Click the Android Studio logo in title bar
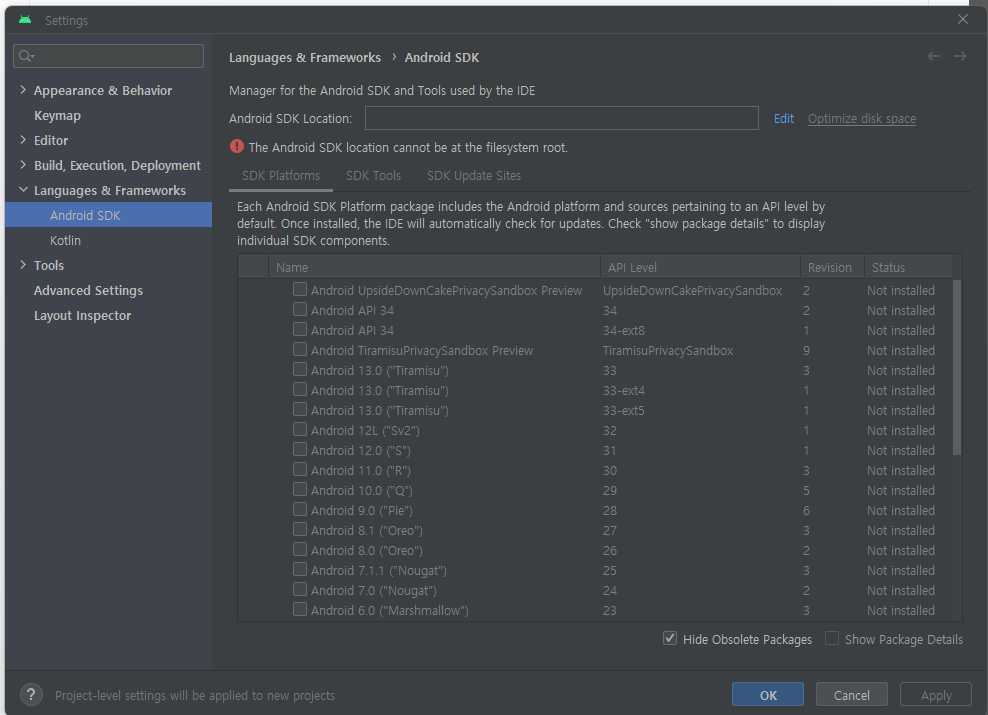 [x=25, y=20]
